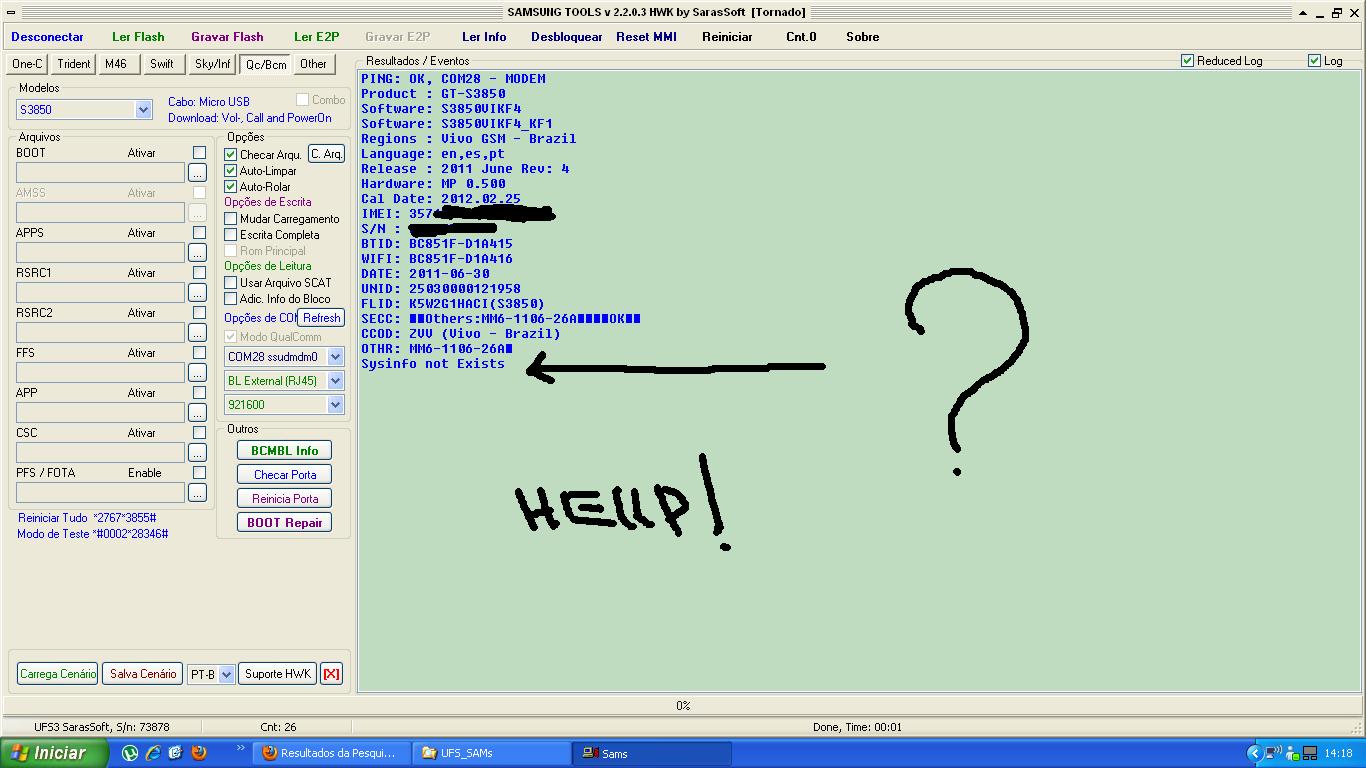Click Suporte HWK button
This screenshot has height=768, width=1366.
pyautogui.click(x=278, y=674)
